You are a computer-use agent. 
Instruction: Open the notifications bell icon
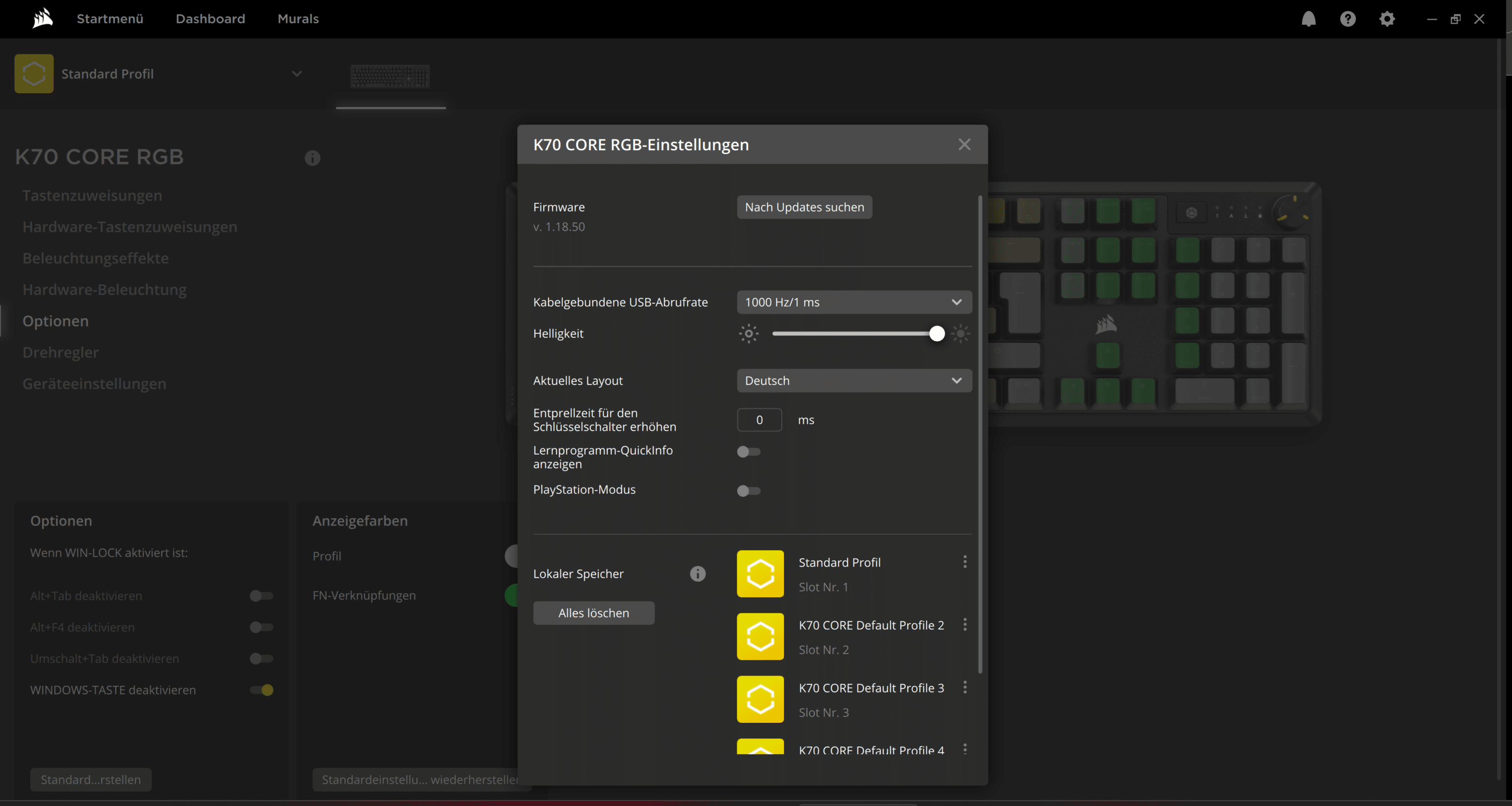click(x=1308, y=19)
